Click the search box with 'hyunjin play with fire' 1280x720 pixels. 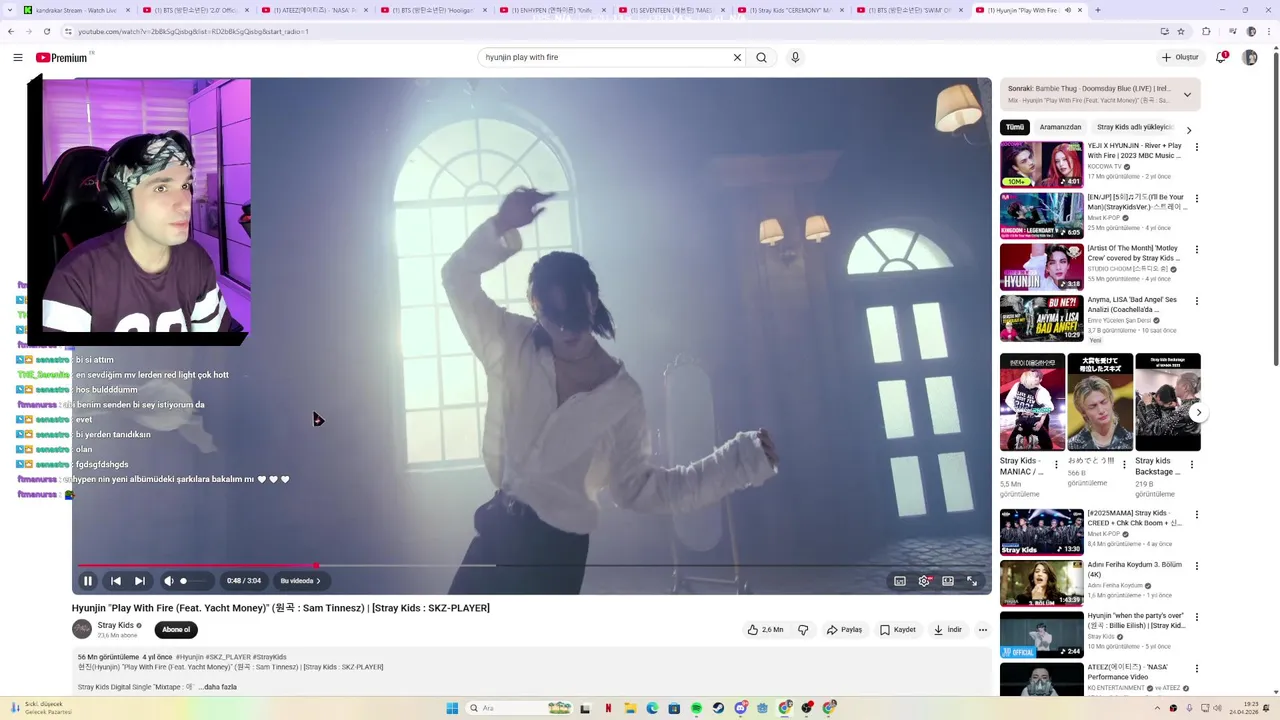606,57
